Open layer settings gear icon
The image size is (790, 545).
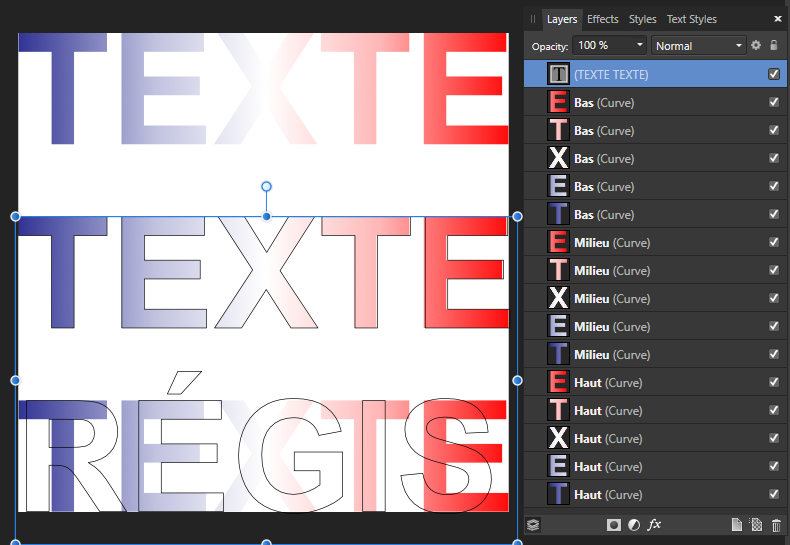coord(756,45)
